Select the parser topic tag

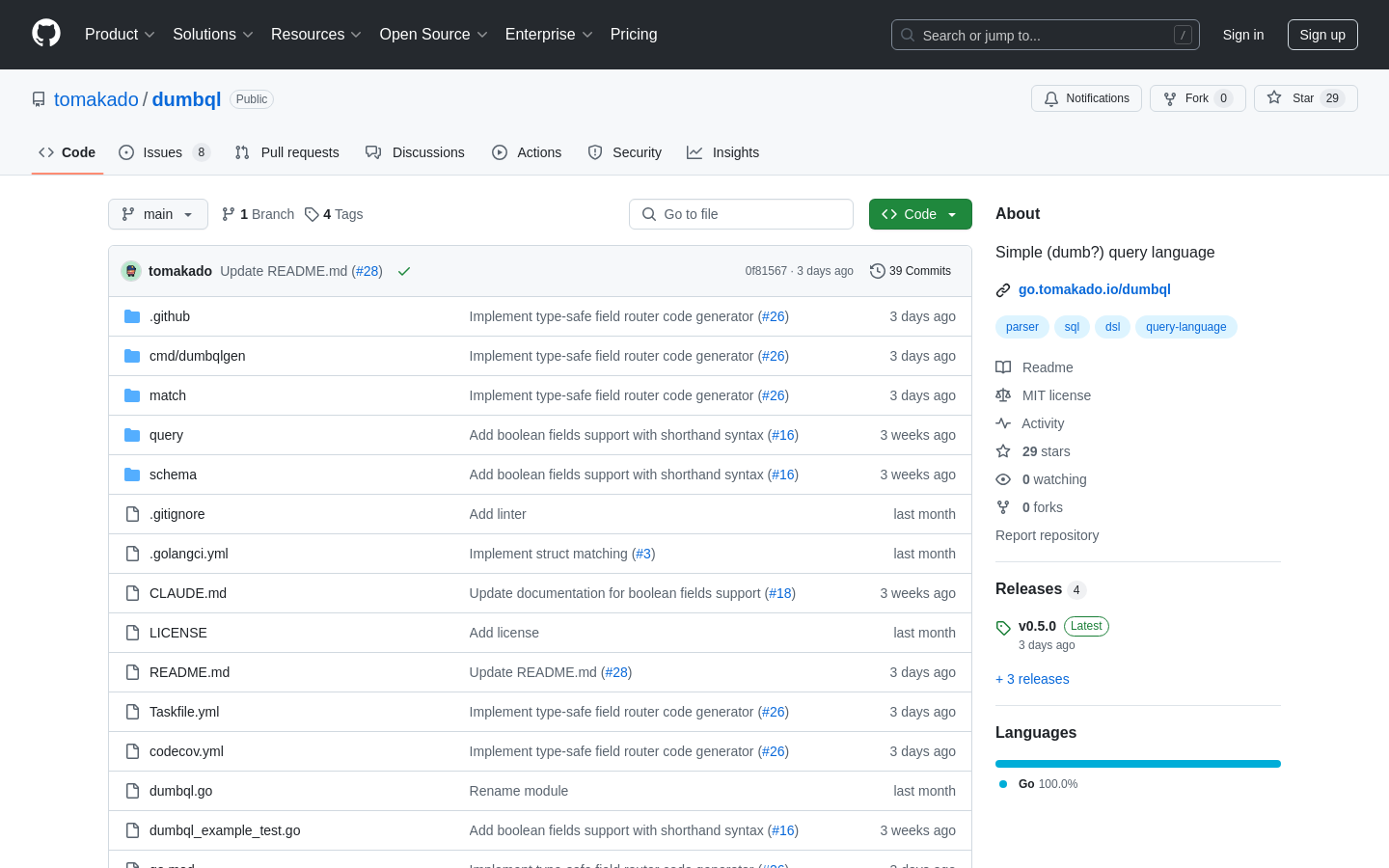pyautogui.click(x=1021, y=327)
